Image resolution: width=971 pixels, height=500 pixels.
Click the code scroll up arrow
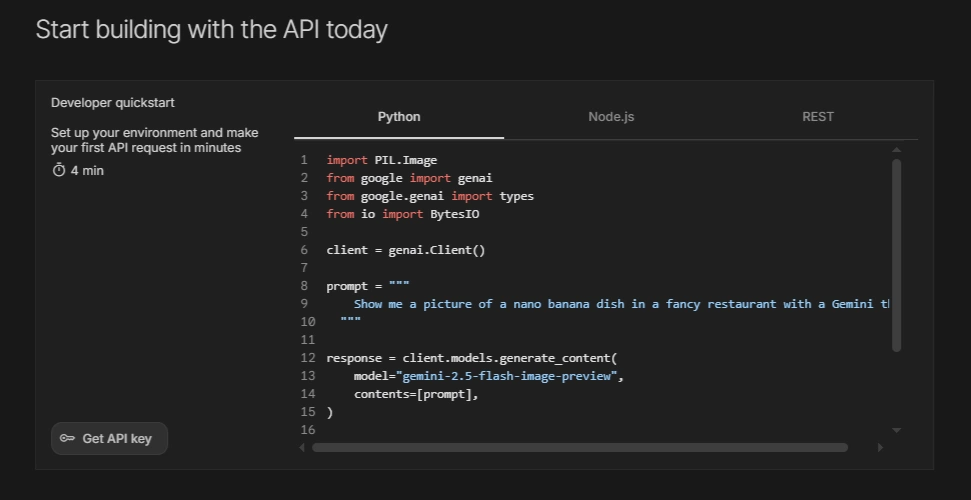point(896,150)
